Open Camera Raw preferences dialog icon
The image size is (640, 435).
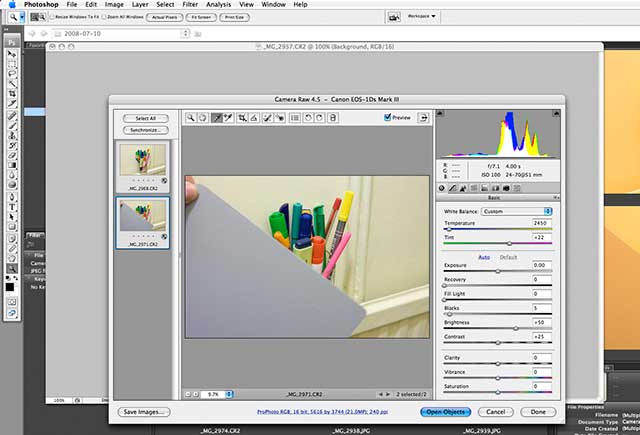point(295,118)
